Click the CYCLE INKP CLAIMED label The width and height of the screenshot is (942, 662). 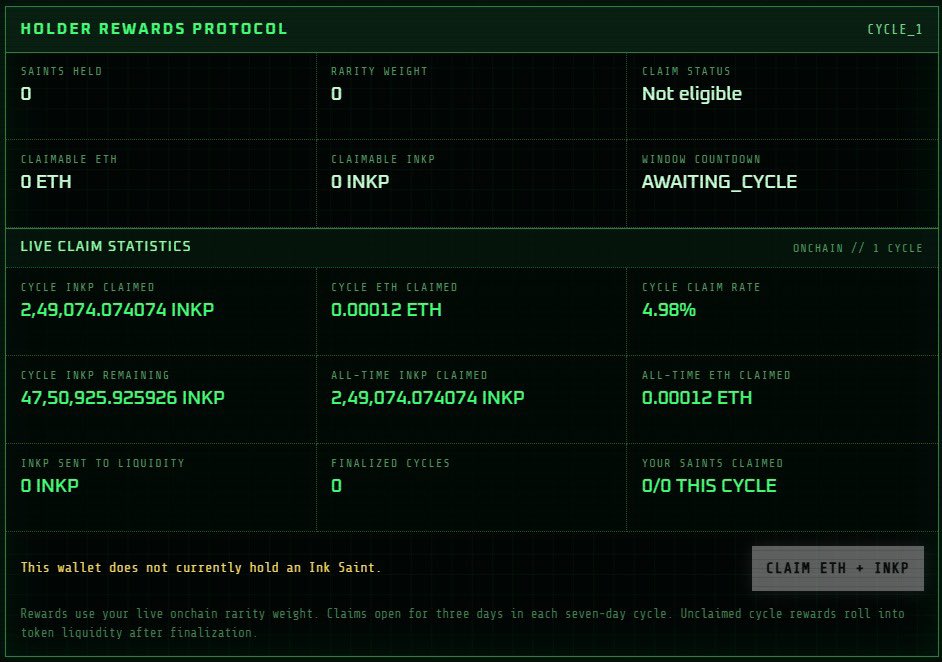click(x=87, y=287)
